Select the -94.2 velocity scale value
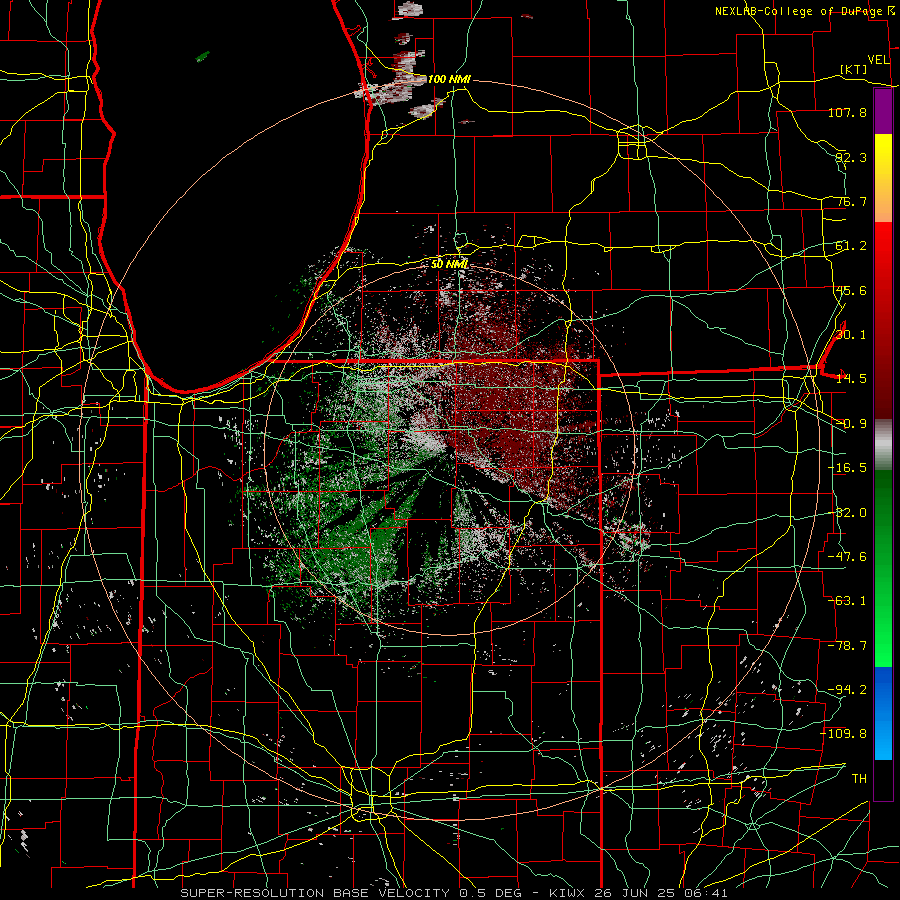 click(847, 690)
